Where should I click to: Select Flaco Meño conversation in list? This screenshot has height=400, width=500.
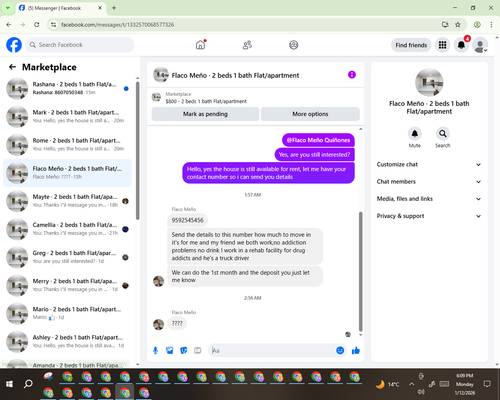pyautogui.click(x=67, y=173)
